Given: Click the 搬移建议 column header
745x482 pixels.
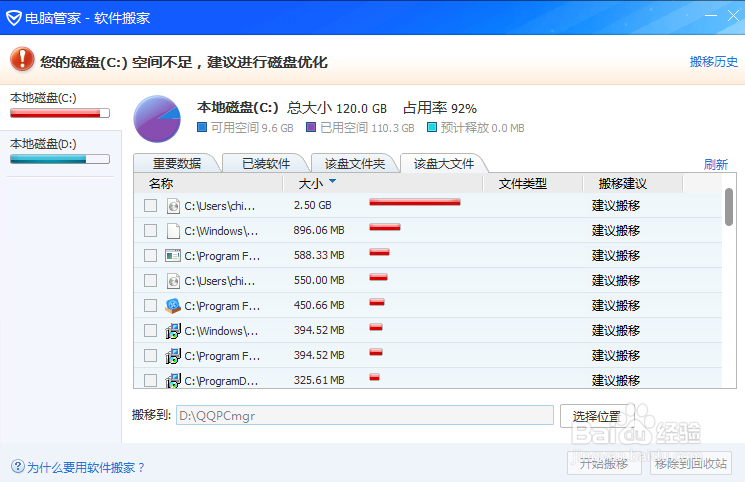Looking at the screenshot, I should [623, 183].
